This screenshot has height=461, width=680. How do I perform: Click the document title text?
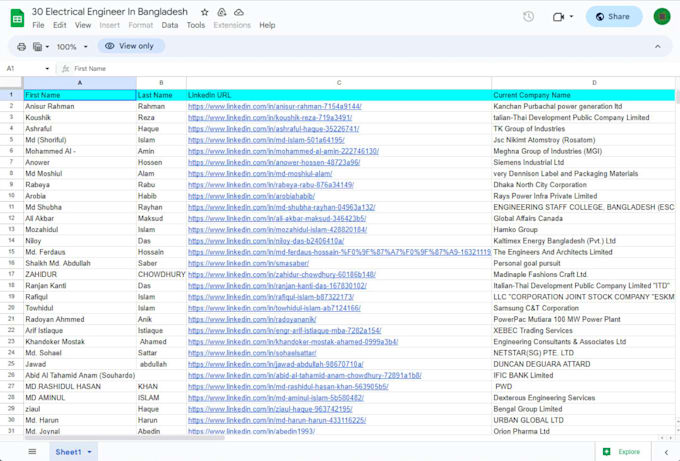(110, 12)
